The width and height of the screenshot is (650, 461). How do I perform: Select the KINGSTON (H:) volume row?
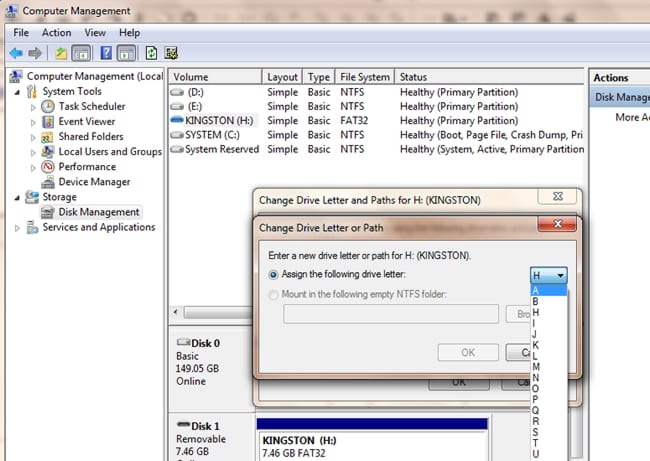point(215,121)
